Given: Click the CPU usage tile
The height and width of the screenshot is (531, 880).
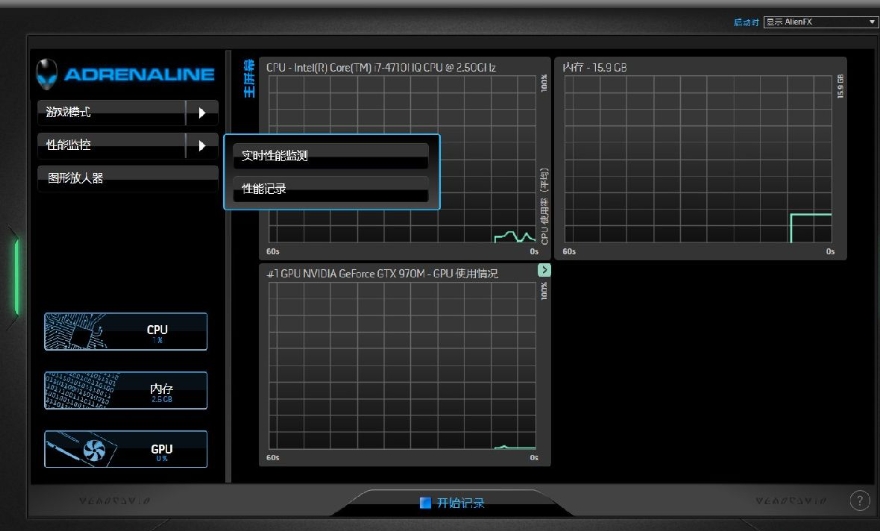Looking at the screenshot, I should click(x=126, y=332).
